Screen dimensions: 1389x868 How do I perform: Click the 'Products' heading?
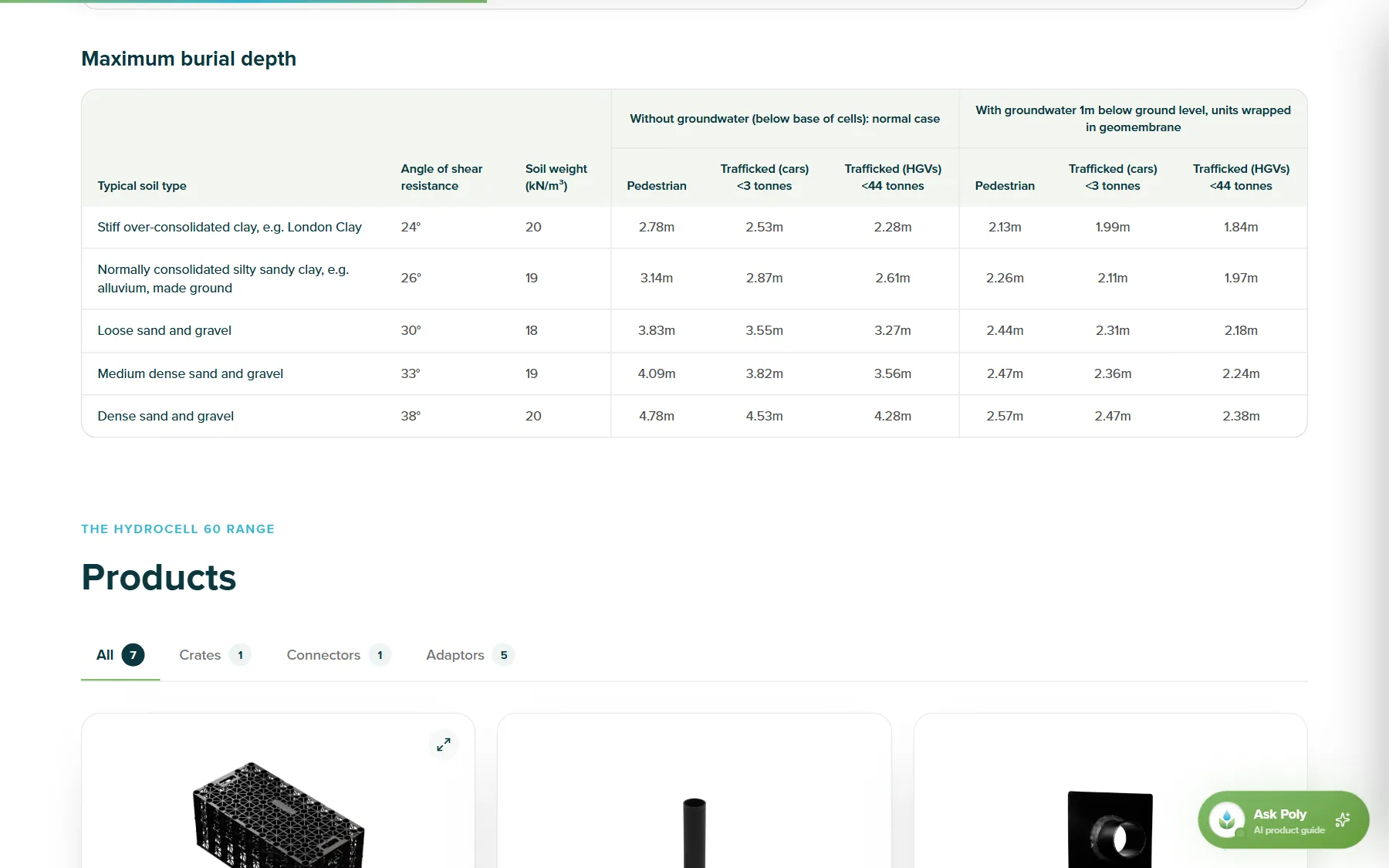159,577
